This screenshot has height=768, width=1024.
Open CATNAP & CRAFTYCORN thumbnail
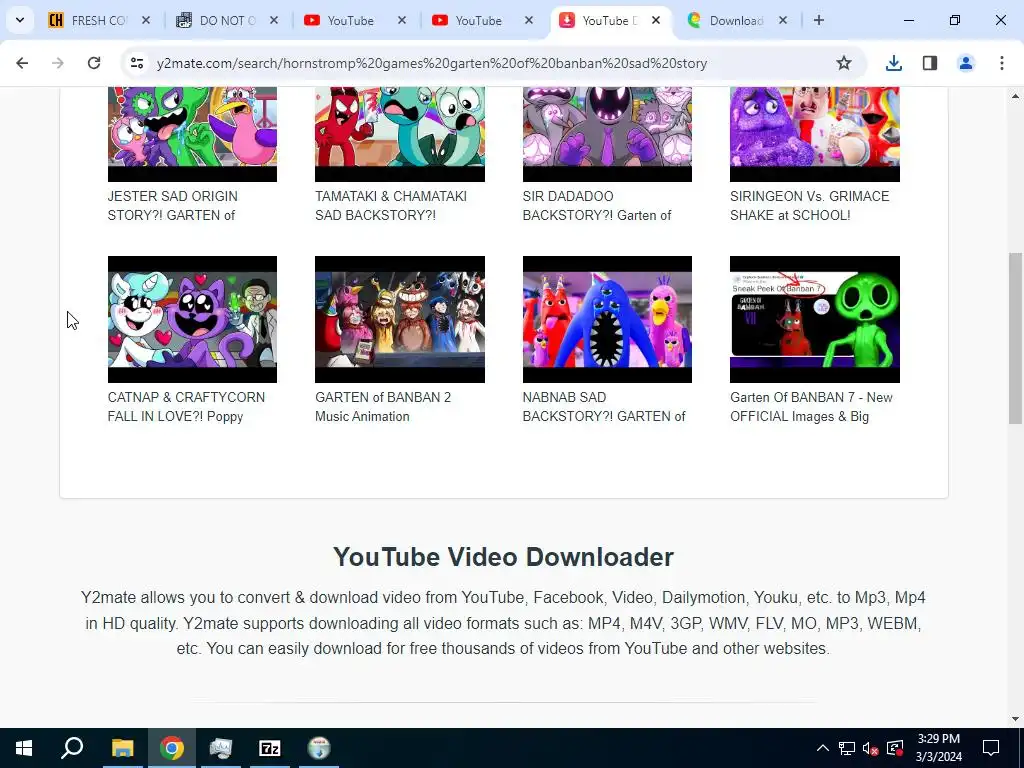192,319
